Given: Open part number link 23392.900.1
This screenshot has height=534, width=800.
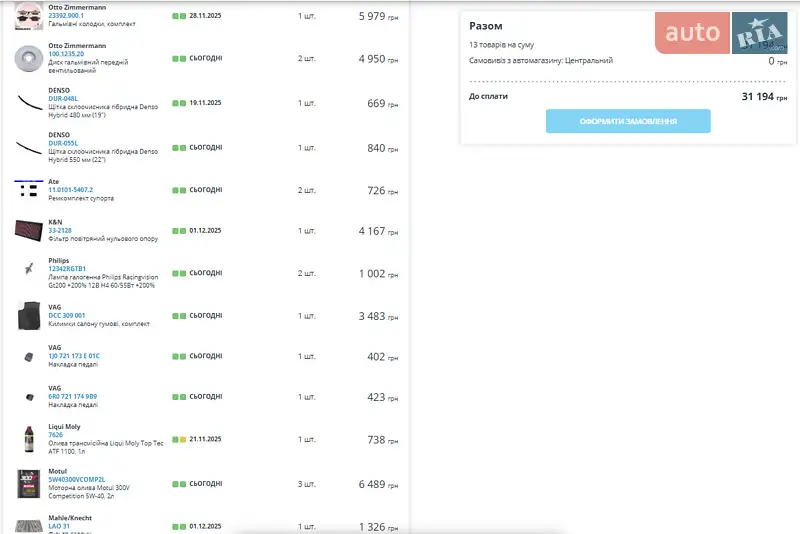Looking at the screenshot, I should [x=66, y=16].
